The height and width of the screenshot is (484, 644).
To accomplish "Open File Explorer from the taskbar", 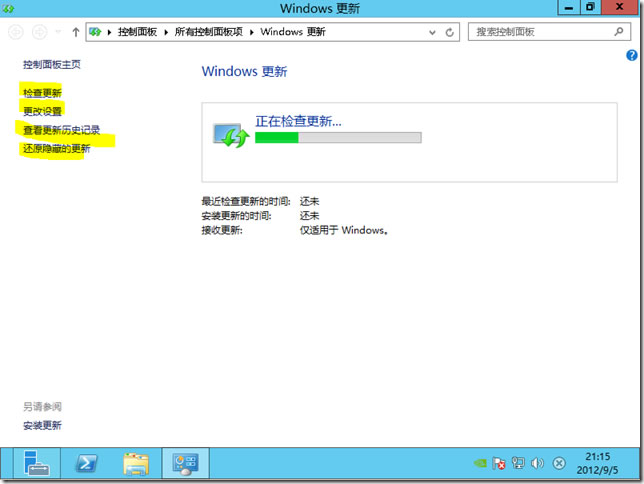I will [137, 464].
